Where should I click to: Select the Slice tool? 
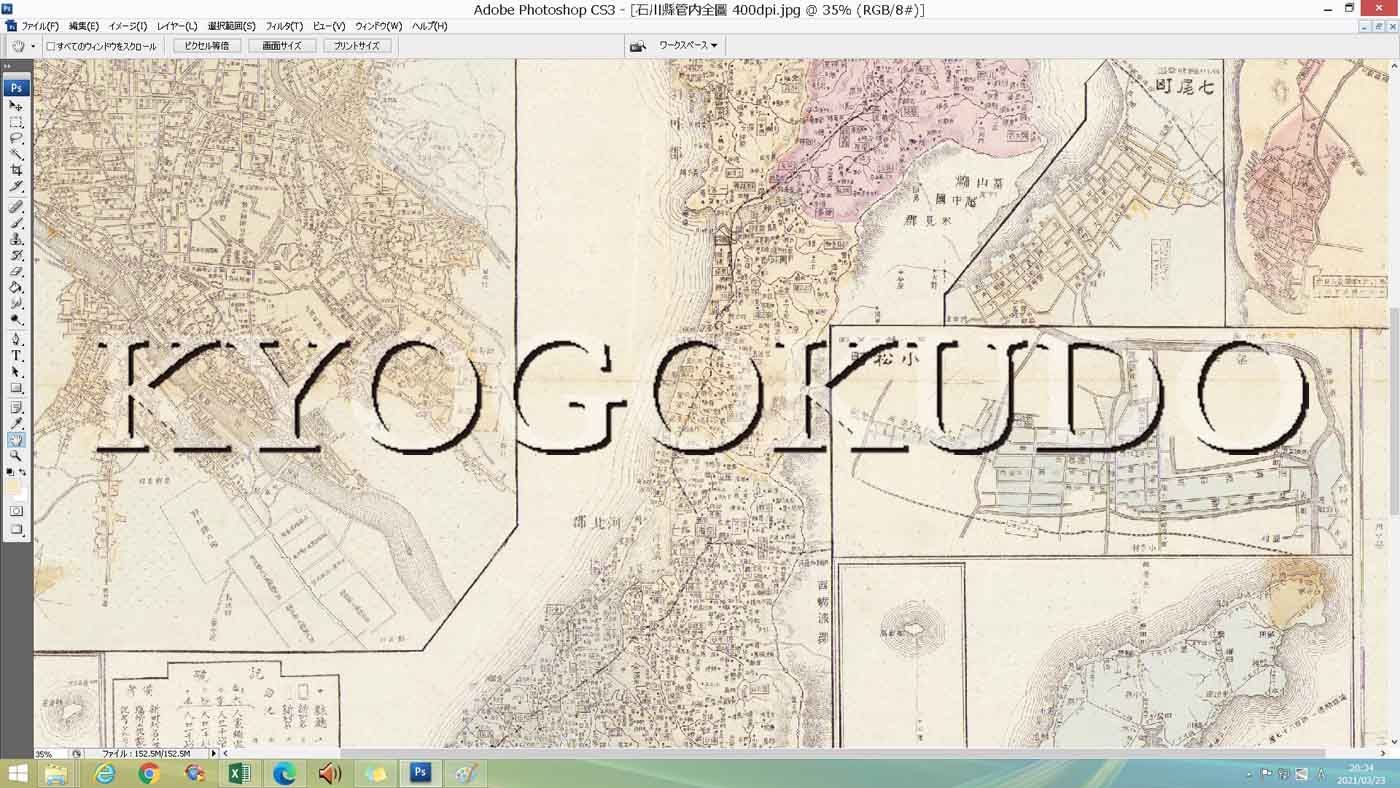(16, 186)
